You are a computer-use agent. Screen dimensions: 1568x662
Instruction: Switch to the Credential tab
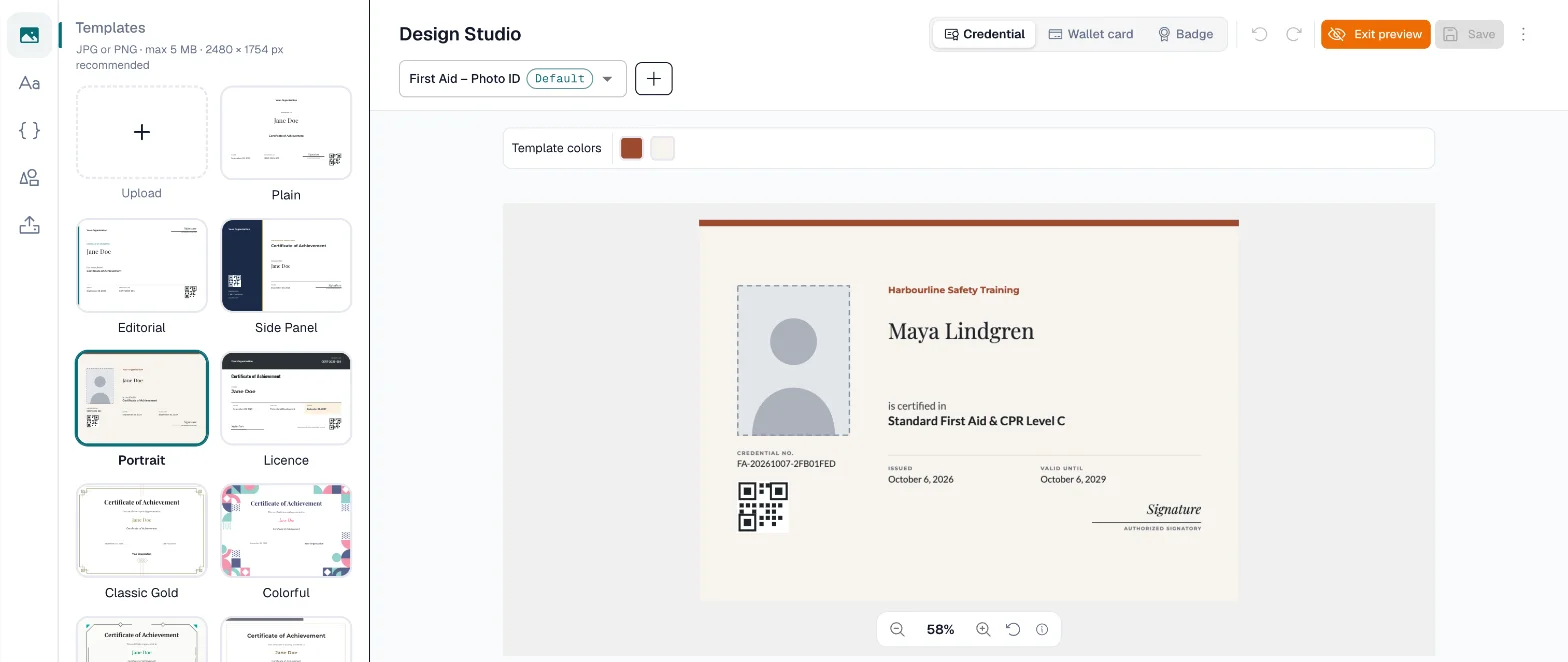984,34
